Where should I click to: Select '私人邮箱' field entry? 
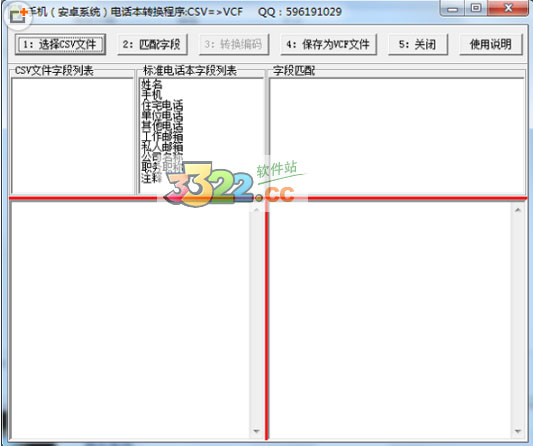pos(162,147)
